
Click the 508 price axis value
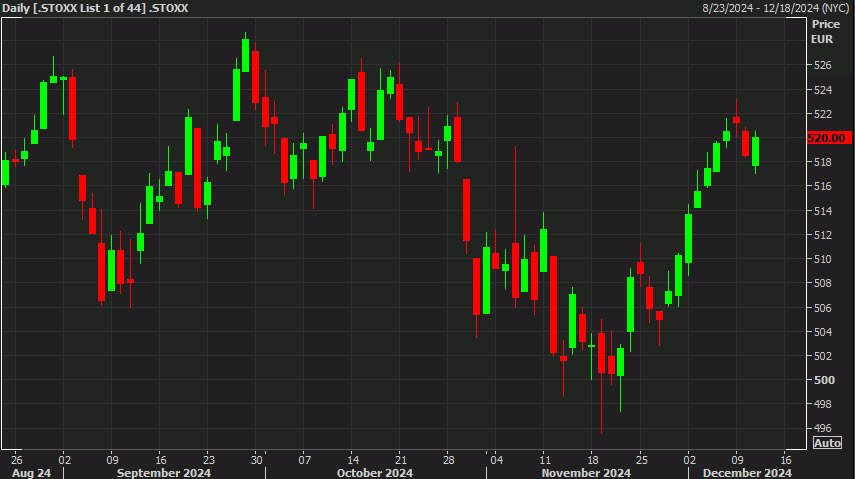822,283
